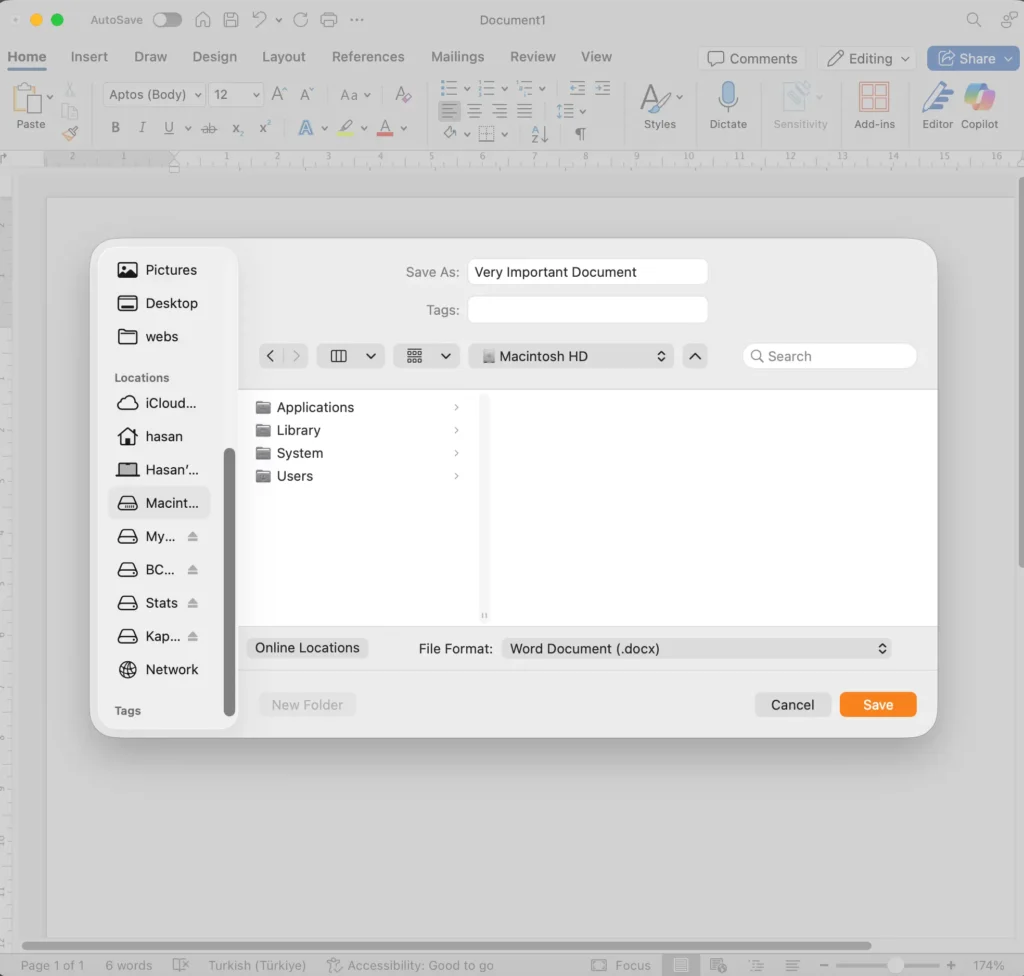
Task: Toggle the AutoSave switch
Action: coord(167,19)
